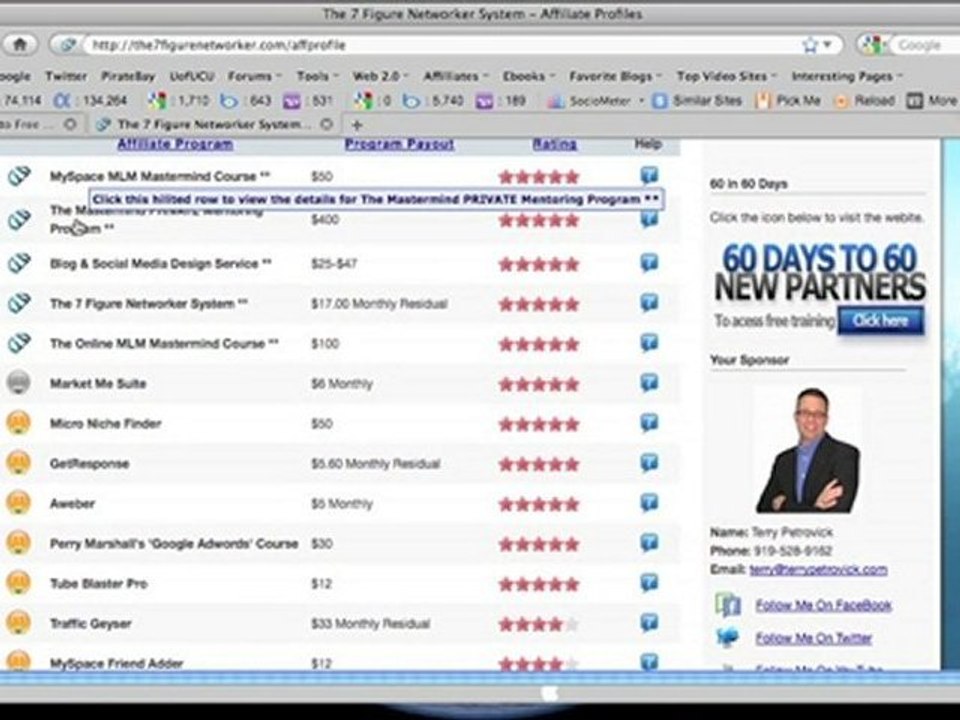Screen dimensions: 960x720
Task: Click the bookmark star in address bar
Action: 810,45
